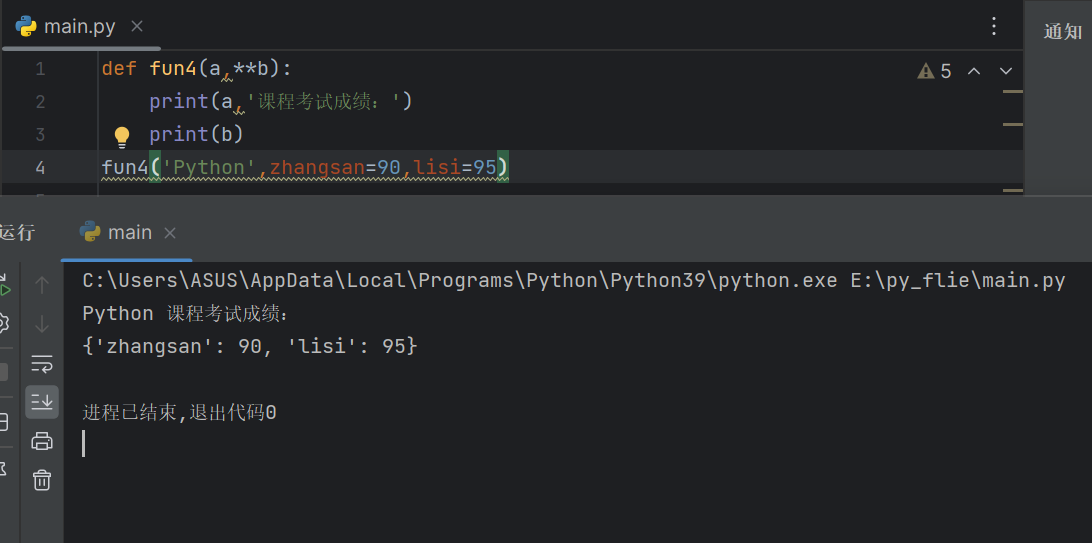1092x543 pixels.
Task: Select the main.py editor tab
Action: (x=80, y=27)
